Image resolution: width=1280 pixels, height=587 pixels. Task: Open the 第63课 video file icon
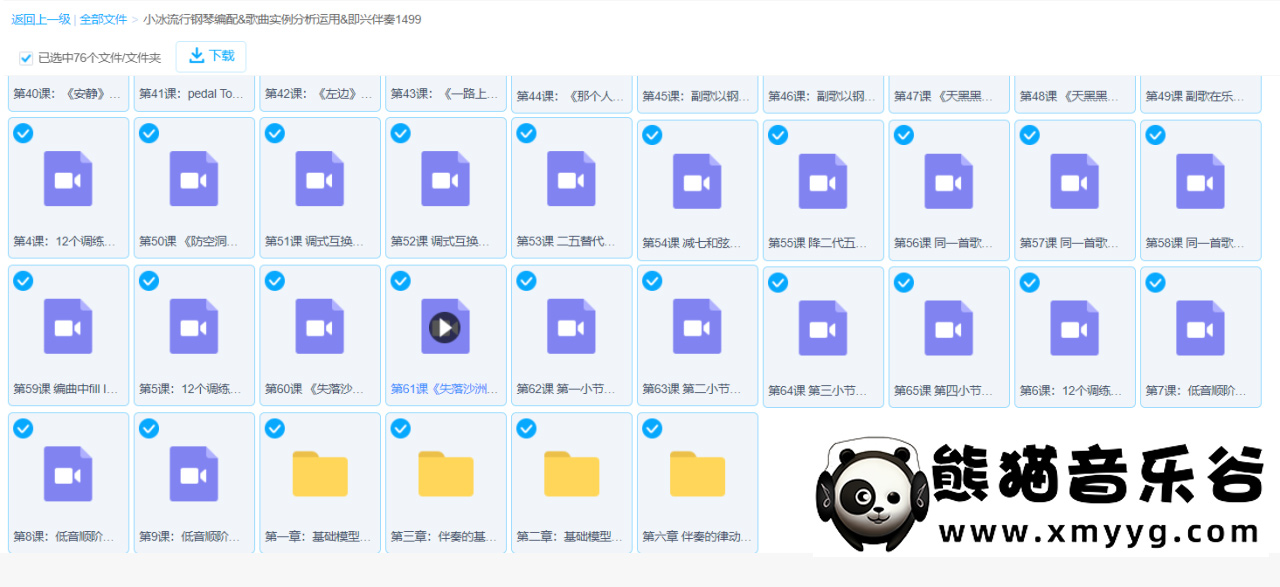[698, 327]
